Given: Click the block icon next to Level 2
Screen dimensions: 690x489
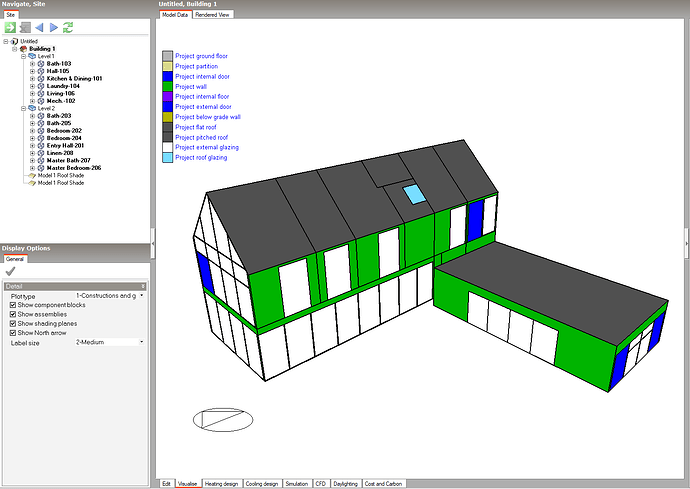Looking at the screenshot, I should pos(32,108).
